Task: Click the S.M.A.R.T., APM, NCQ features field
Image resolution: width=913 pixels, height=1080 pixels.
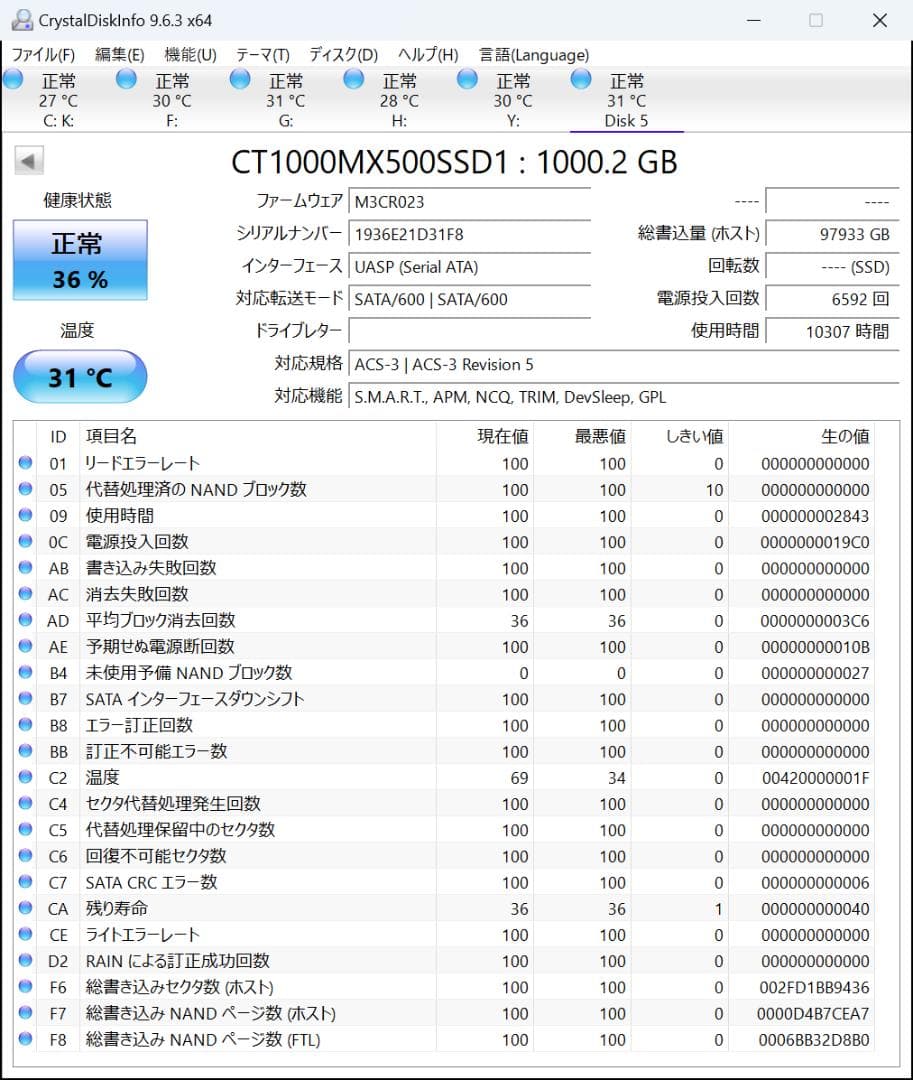Action: pos(624,397)
